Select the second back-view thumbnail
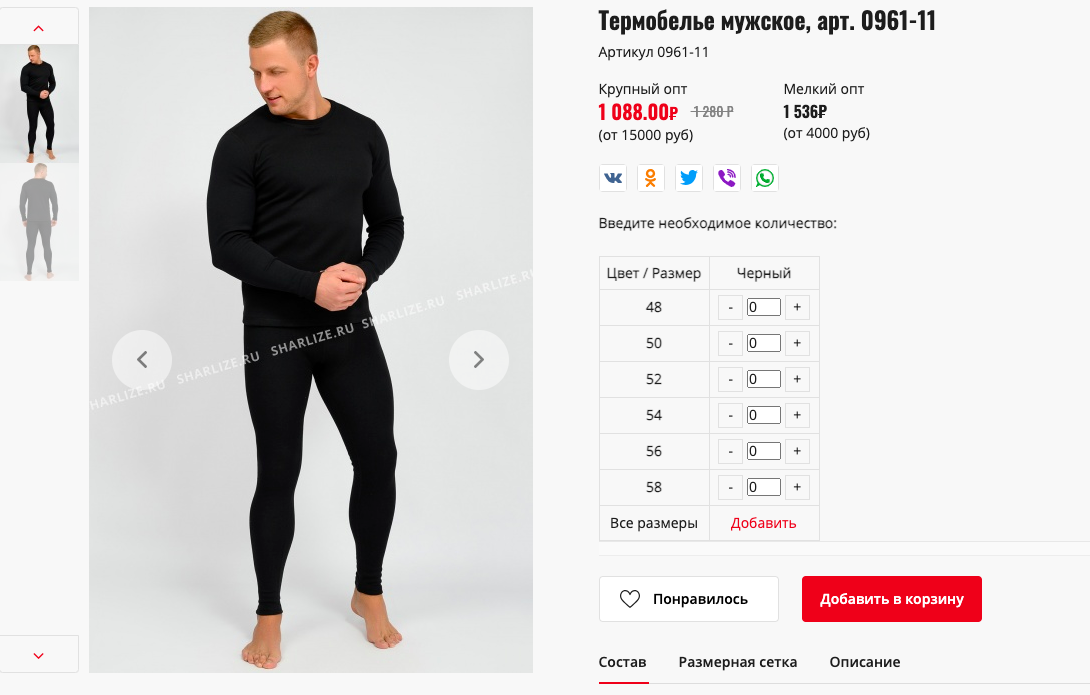Image resolution: width=1090 pixels, height=695 pixels. click(39, 222)
